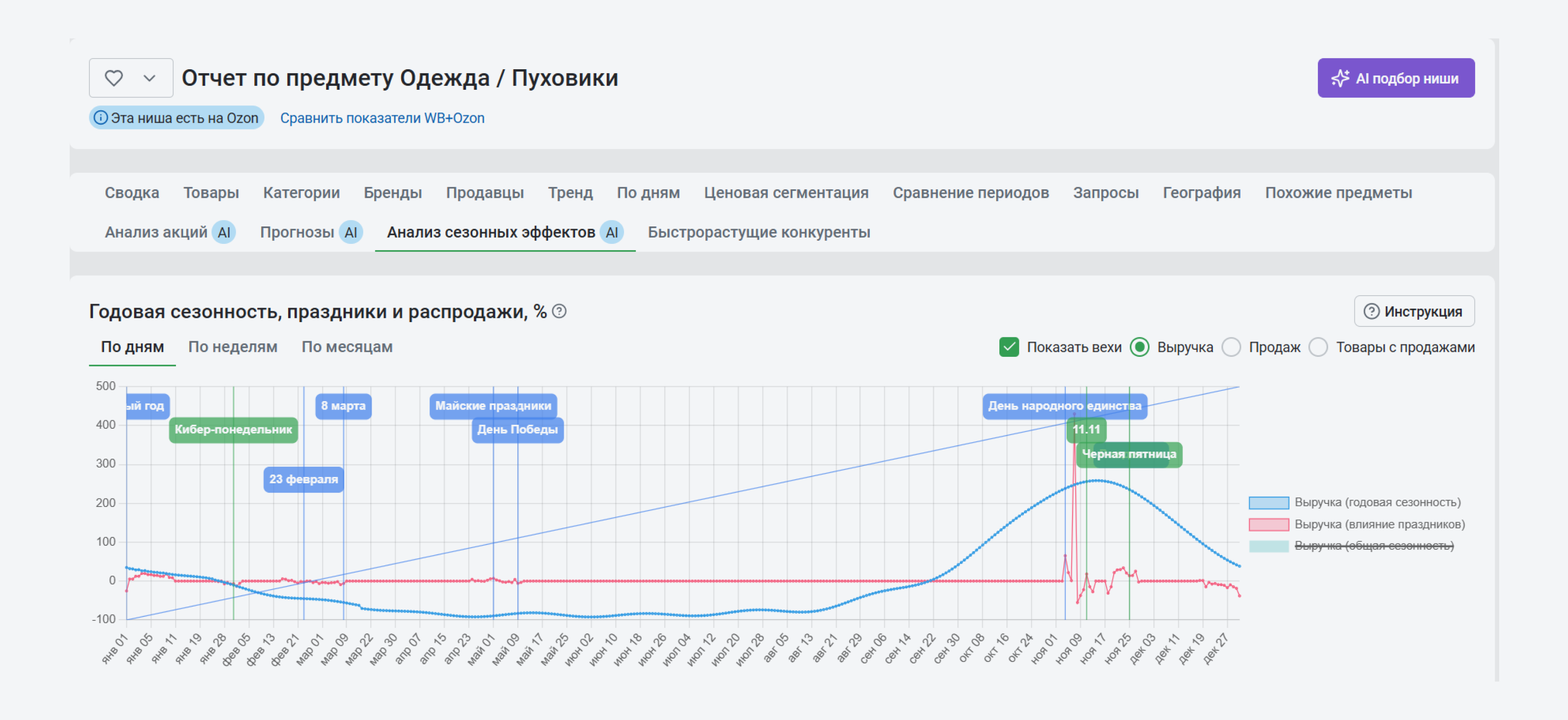
Task: Click the AI sparkle icon on niche button
Action: (x=1340, y=79)
